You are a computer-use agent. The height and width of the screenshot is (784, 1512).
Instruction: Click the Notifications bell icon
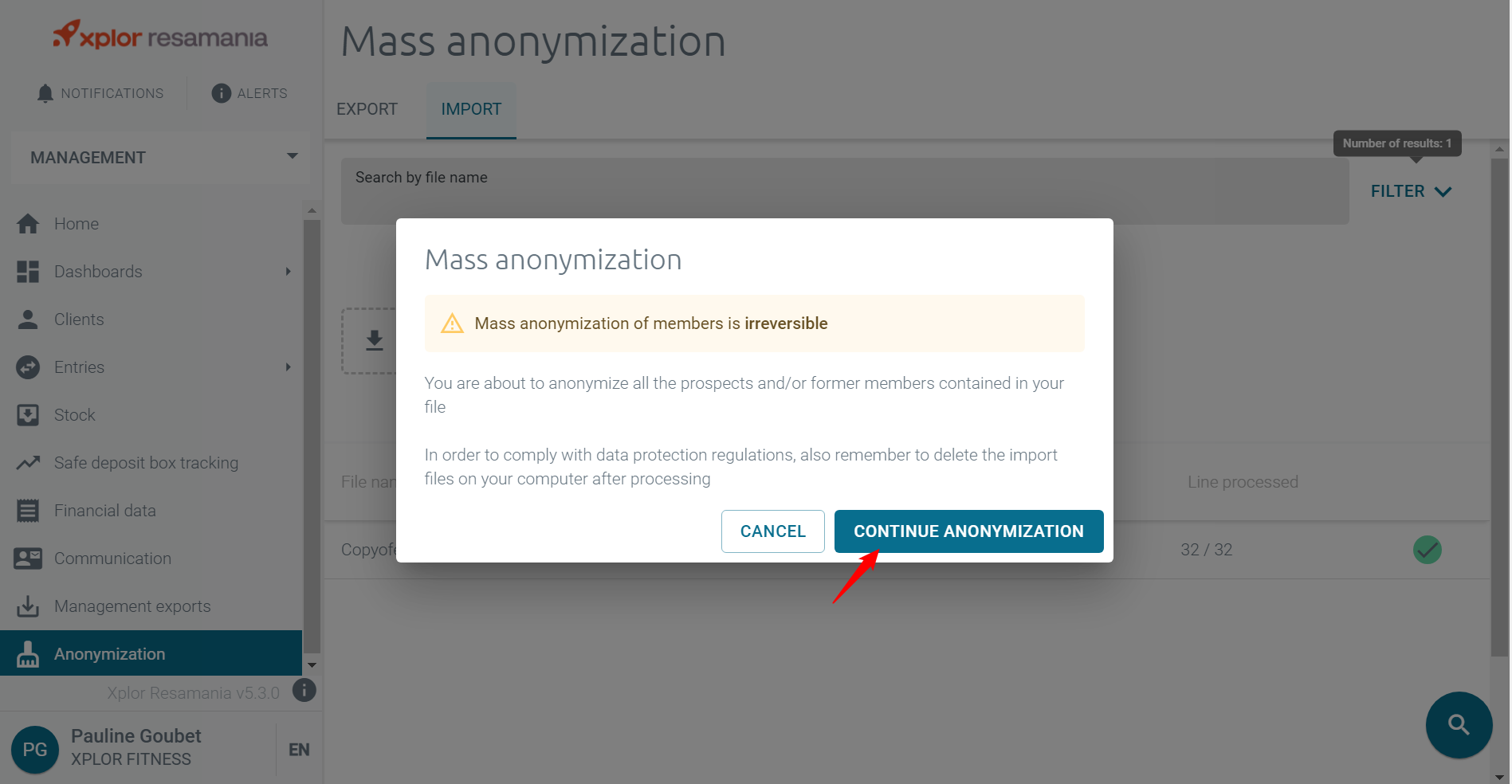[45, 93]
